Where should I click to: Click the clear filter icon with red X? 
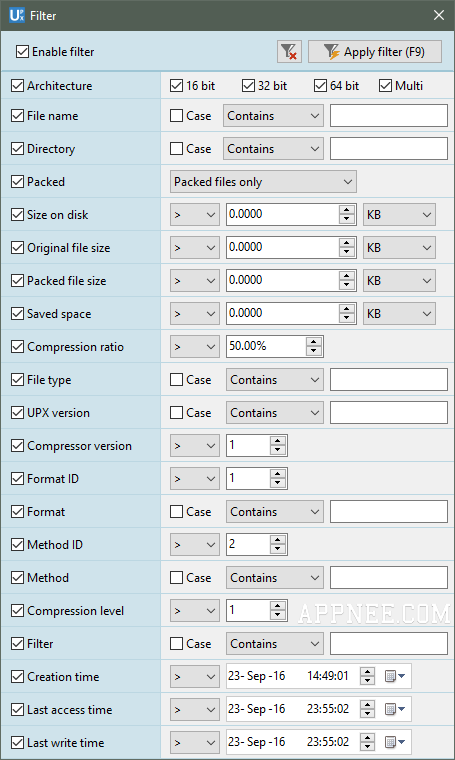(289, 52)
